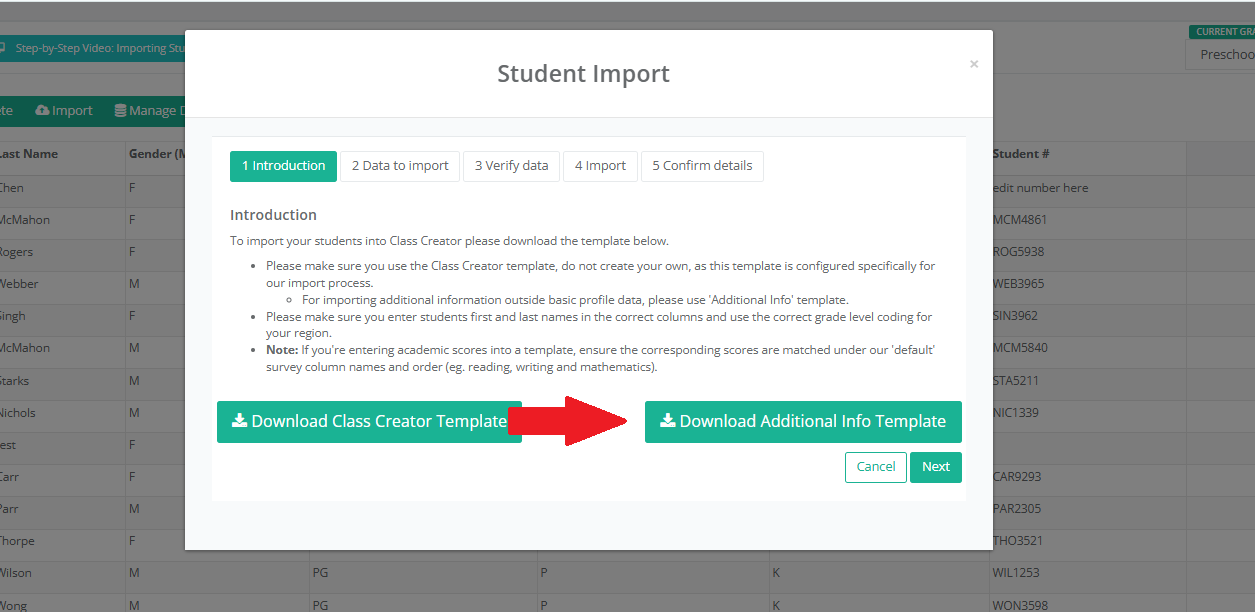Close the Student Import dialog with X
This screenshot has height=612, width=1255.
coord(974,64)
